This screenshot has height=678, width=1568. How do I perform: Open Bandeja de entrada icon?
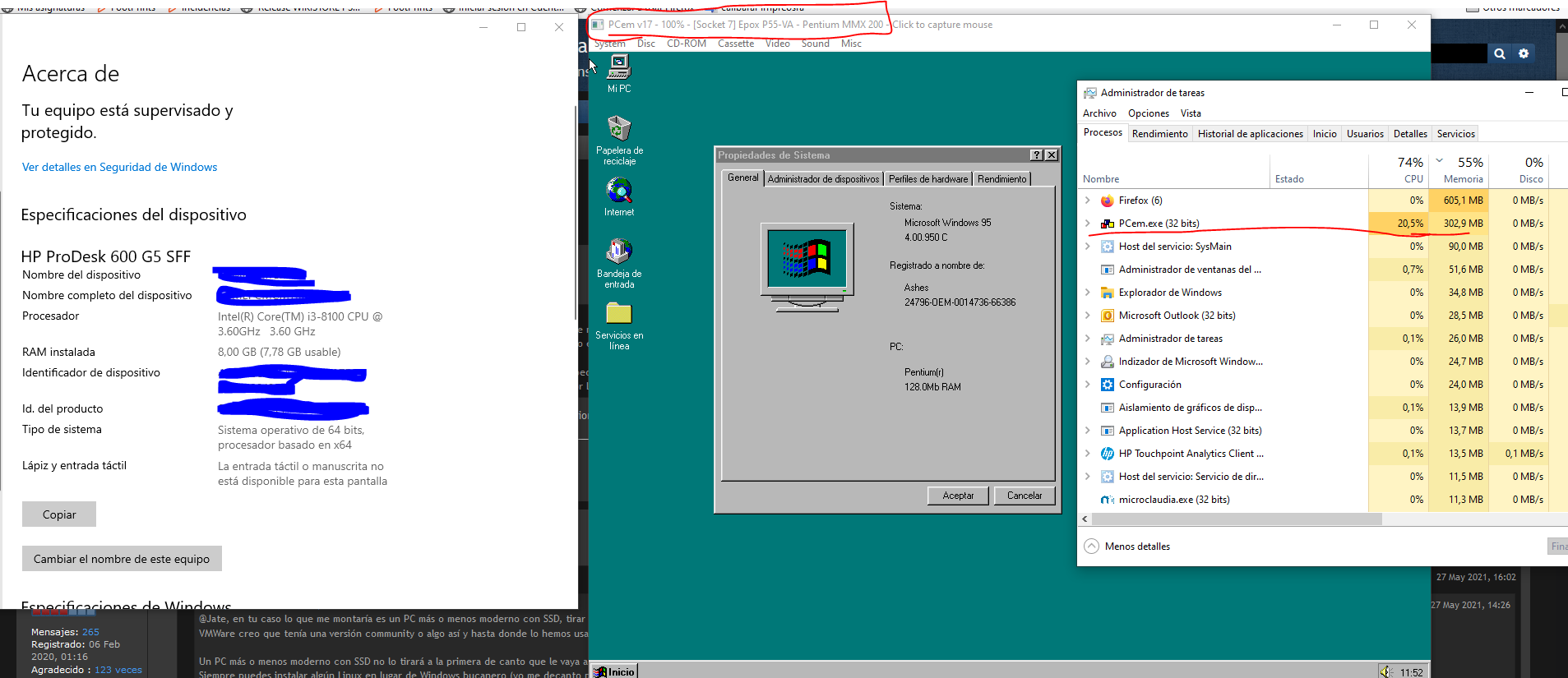(618, 251)
